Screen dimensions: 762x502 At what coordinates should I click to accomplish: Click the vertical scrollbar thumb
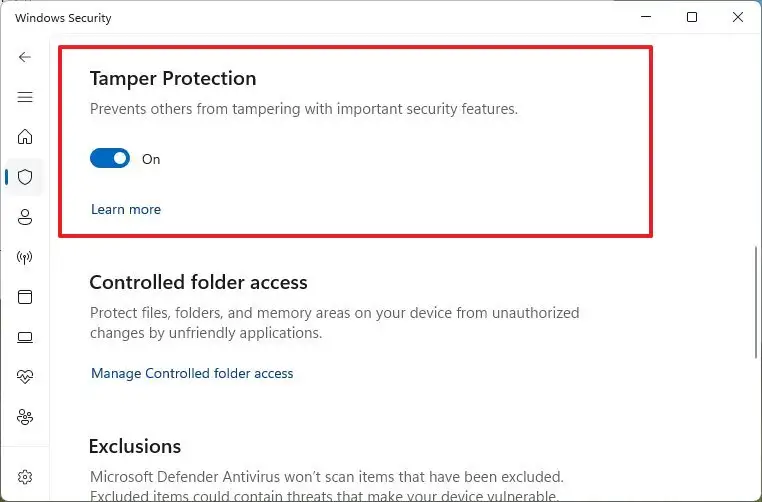click(755, 300)
